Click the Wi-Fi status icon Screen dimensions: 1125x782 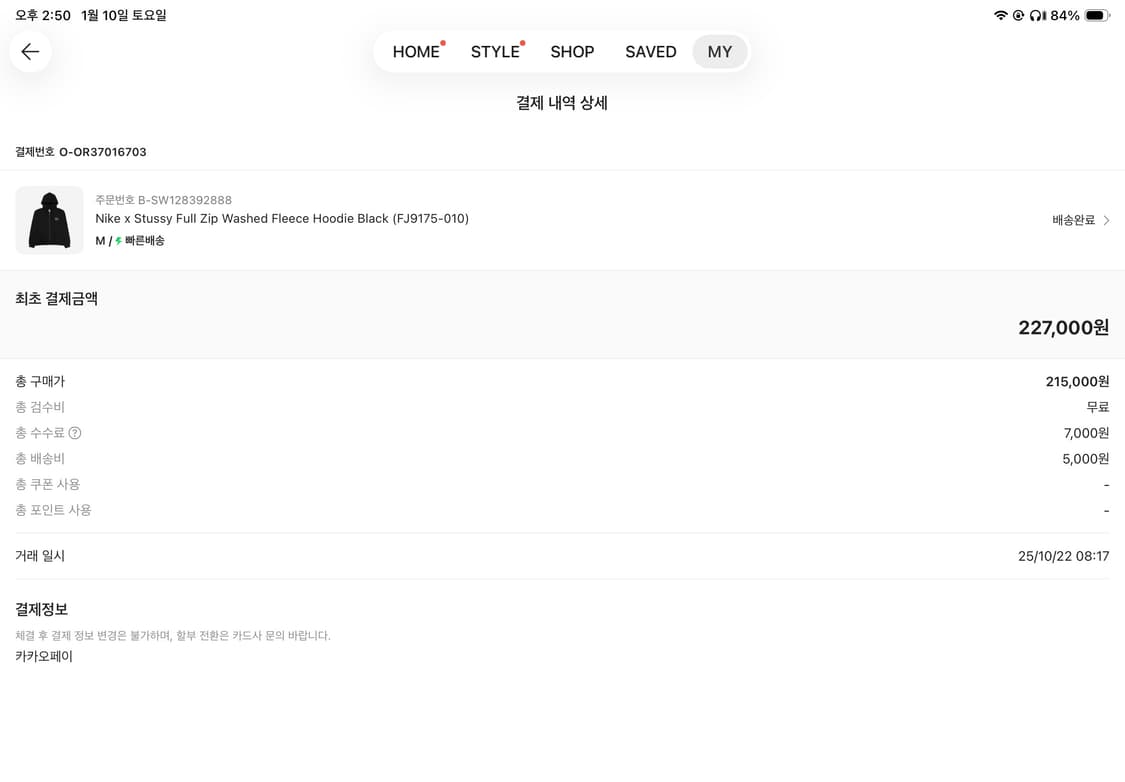(x=1000, y=15)
